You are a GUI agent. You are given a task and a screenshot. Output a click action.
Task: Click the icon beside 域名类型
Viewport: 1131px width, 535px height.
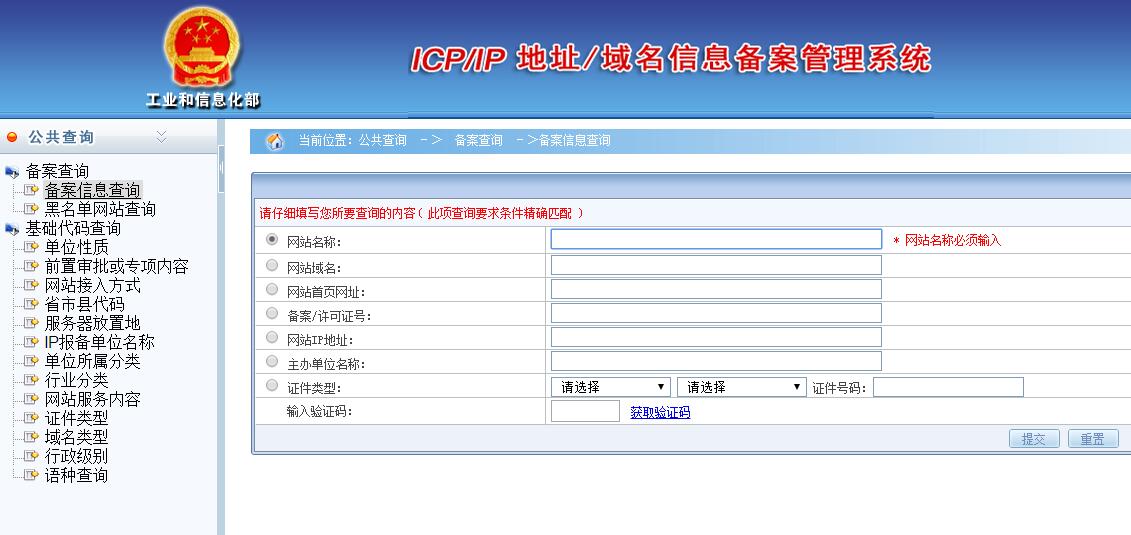(x=31, y=437)
